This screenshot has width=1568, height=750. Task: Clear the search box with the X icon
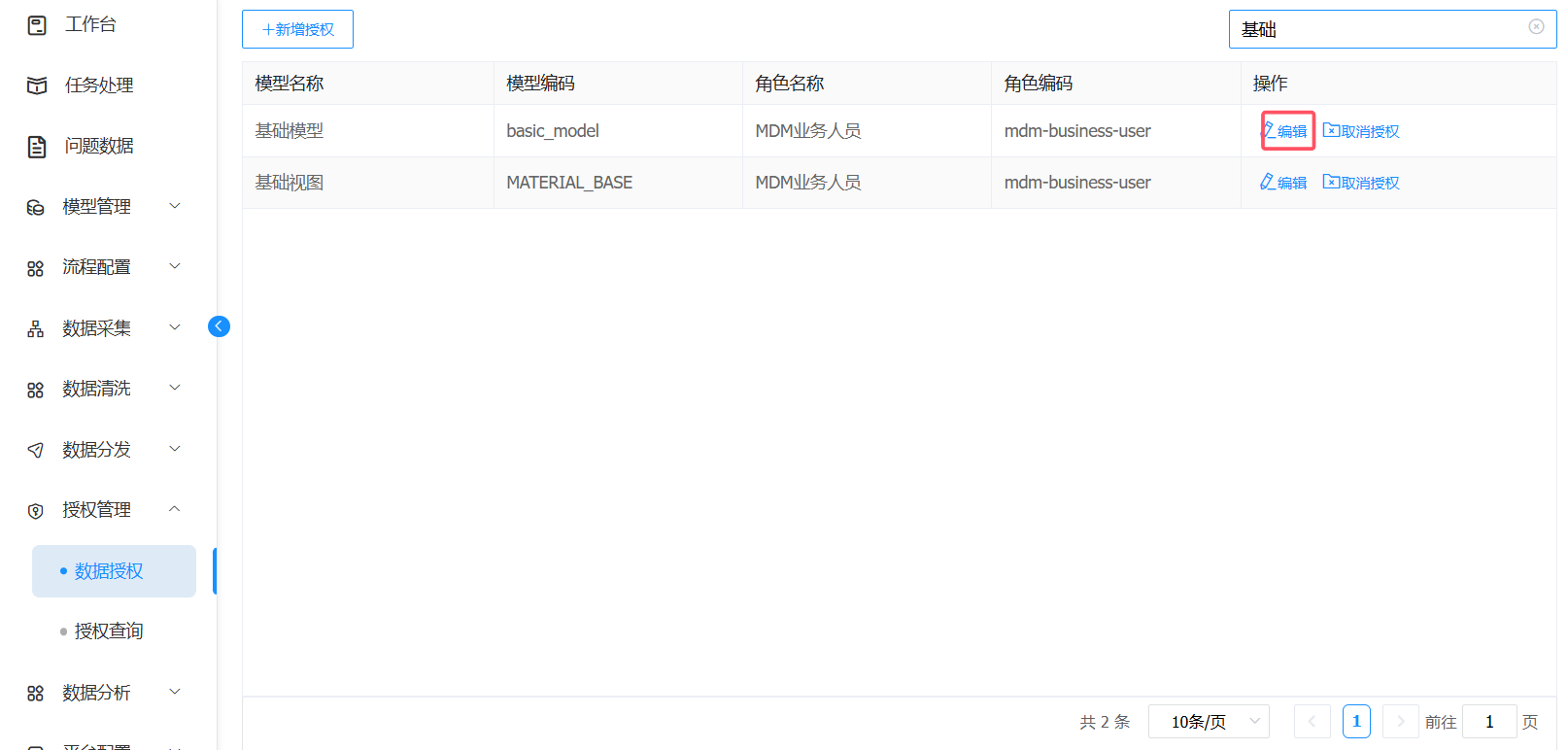(x=1536, y=27)
